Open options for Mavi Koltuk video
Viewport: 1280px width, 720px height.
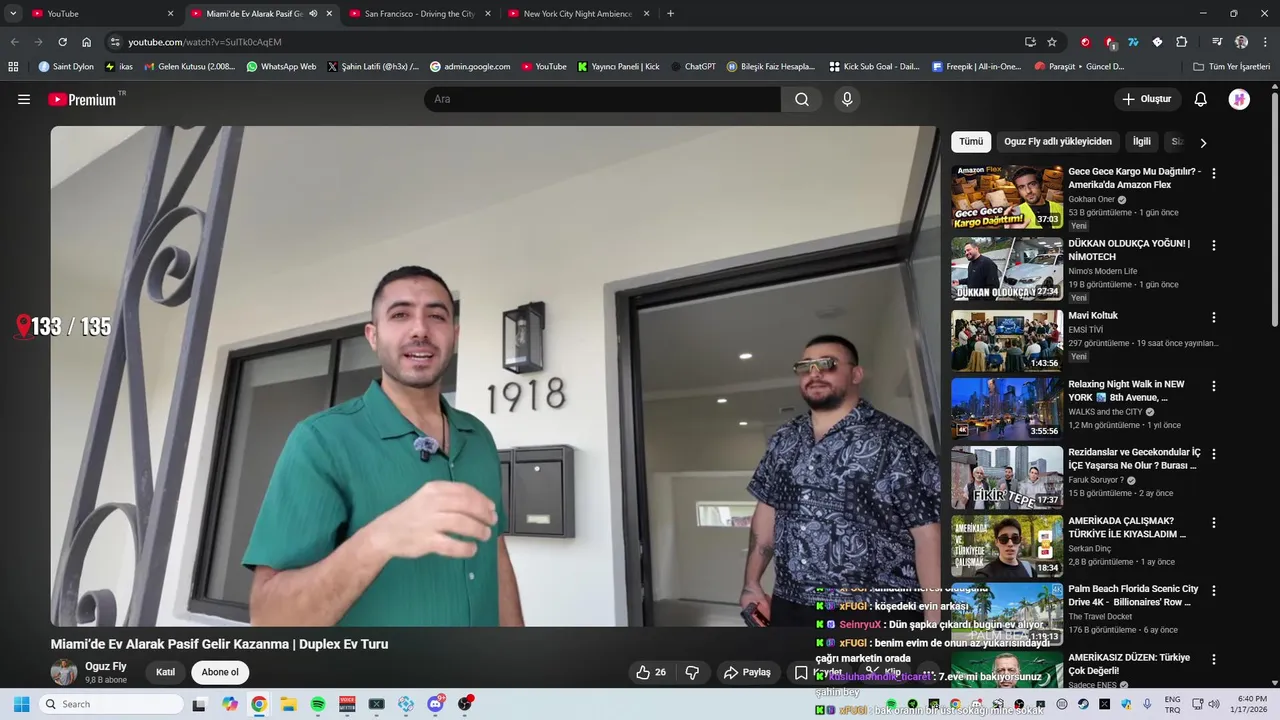point(1214,317)
